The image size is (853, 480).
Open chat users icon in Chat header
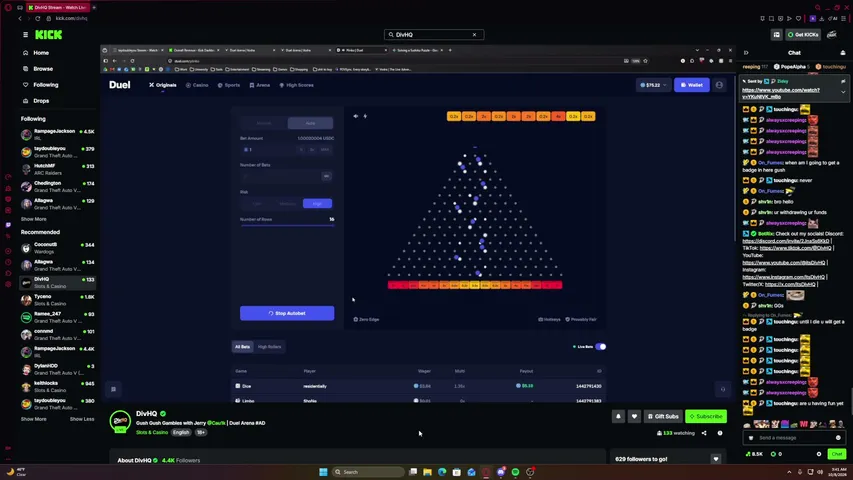tap(843, 53)
